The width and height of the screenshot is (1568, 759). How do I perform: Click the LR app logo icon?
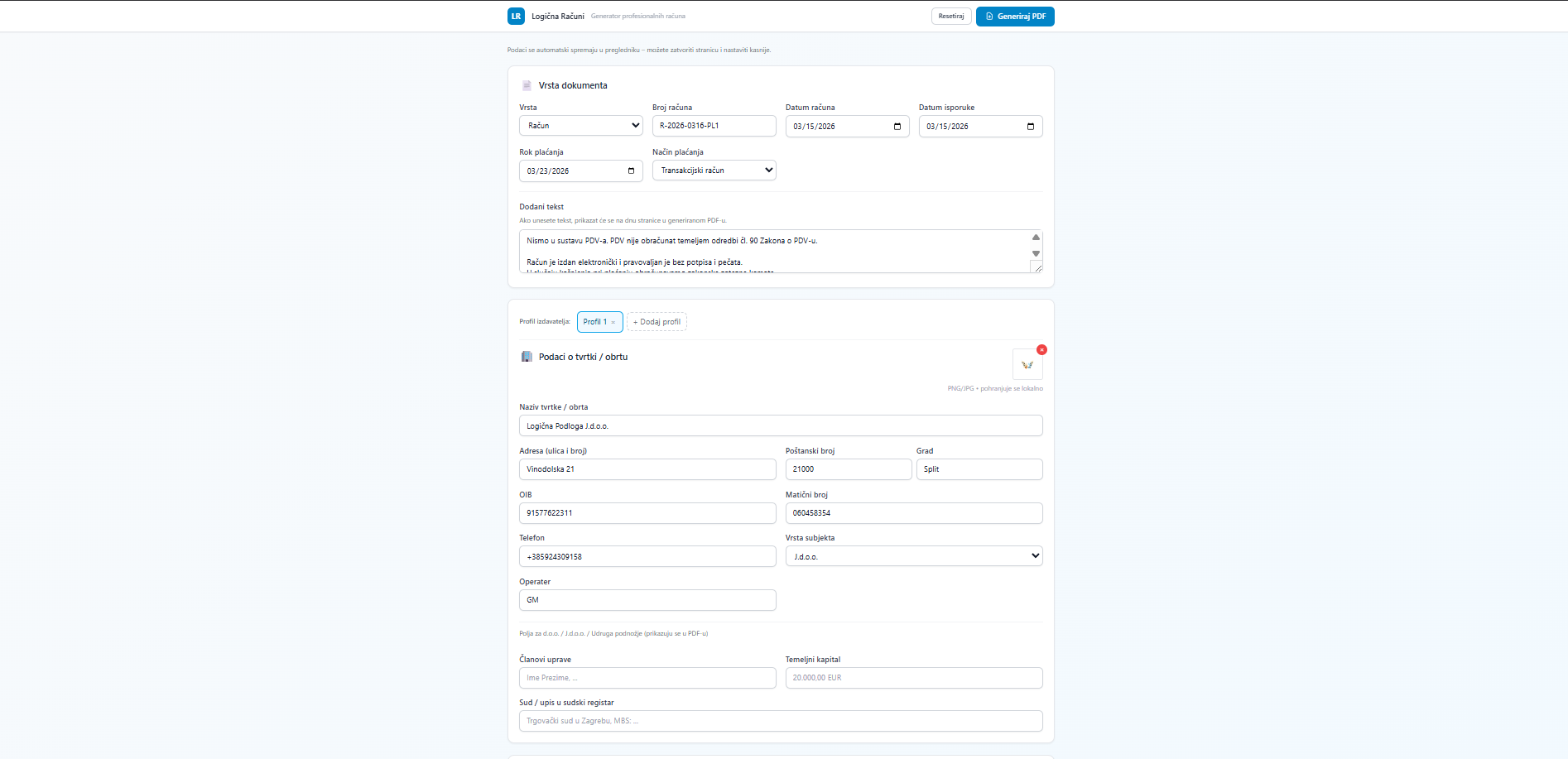click(516, 17)
